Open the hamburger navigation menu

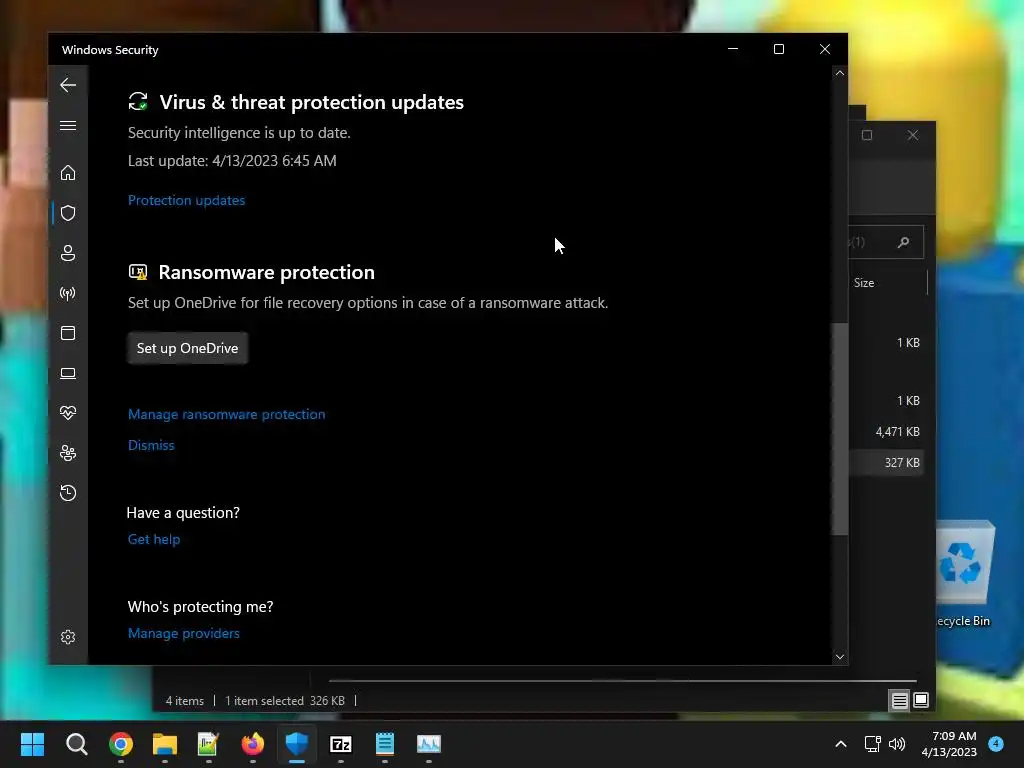coord(68,125)
